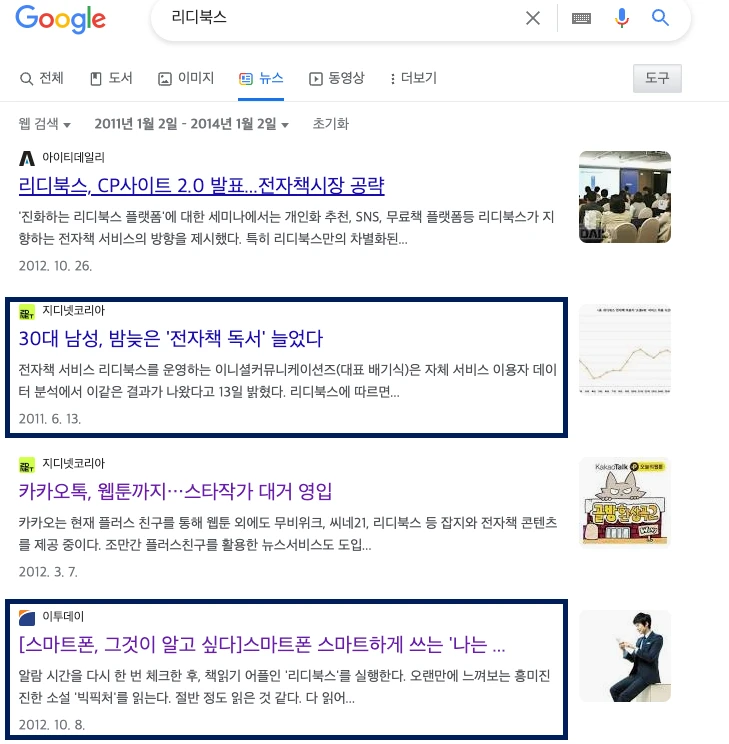Click the Google logo
This screenshot has width=729, height=744.
click(x=60, y=19)
